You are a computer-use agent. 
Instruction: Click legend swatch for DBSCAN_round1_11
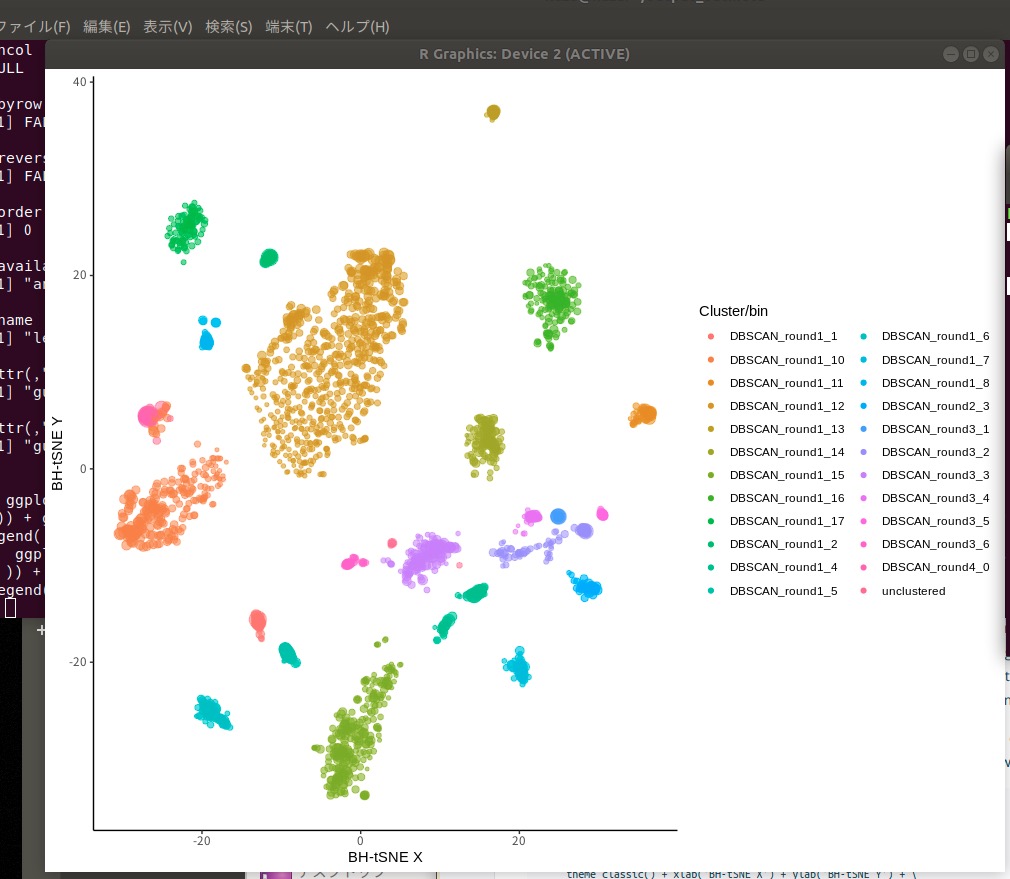point(710,383)
